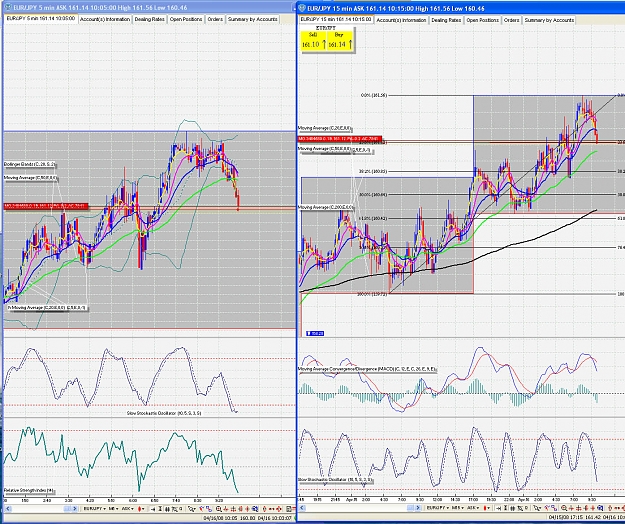
Task: Click the red circle marker icon in the 15 min toolbar
Action: point(610,508)
